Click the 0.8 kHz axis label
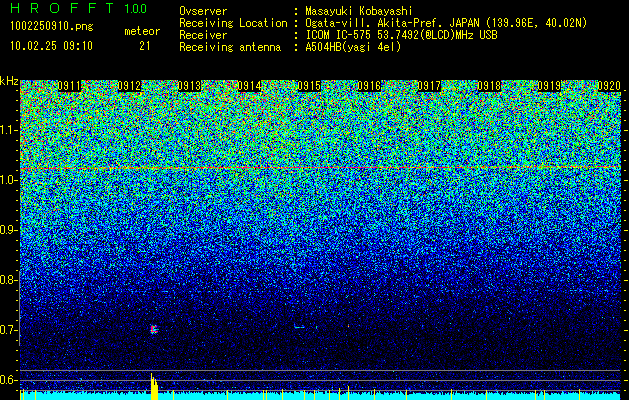The height and width of the screenshot is (400, 629). [8, 280]
